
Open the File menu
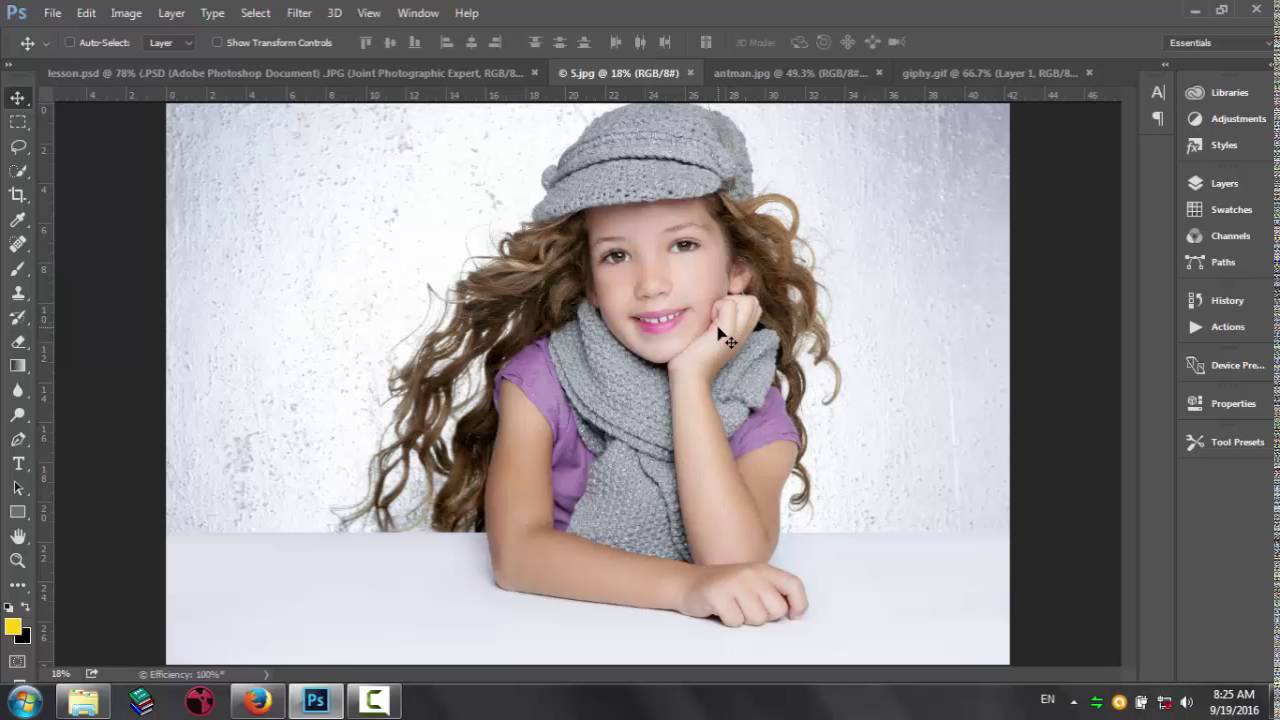pyautogui.click(x=52, y=13)
